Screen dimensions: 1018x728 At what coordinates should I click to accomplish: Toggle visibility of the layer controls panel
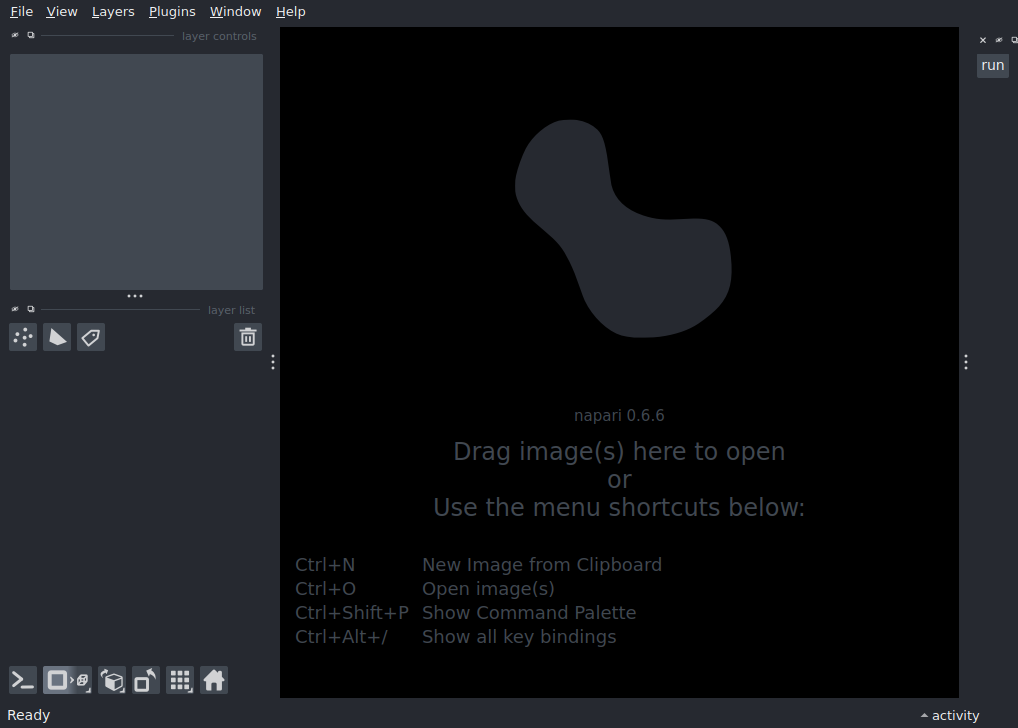click(x=14, y=33)
